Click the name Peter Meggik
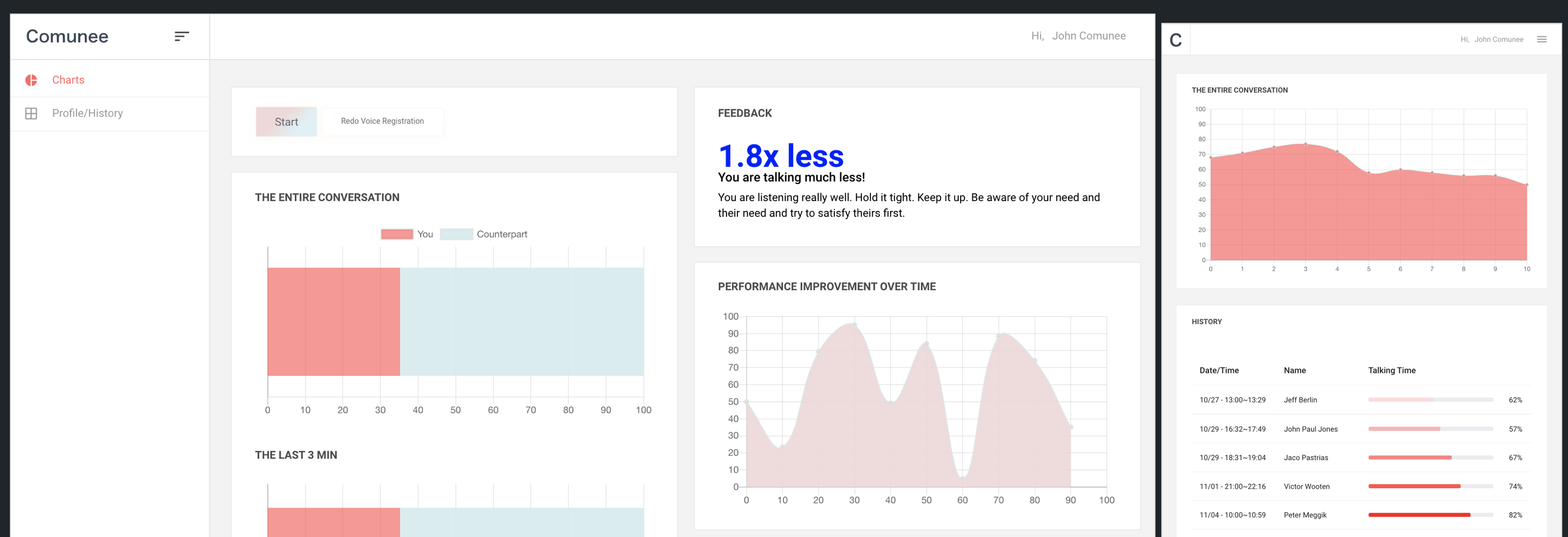 [1305, 515]
